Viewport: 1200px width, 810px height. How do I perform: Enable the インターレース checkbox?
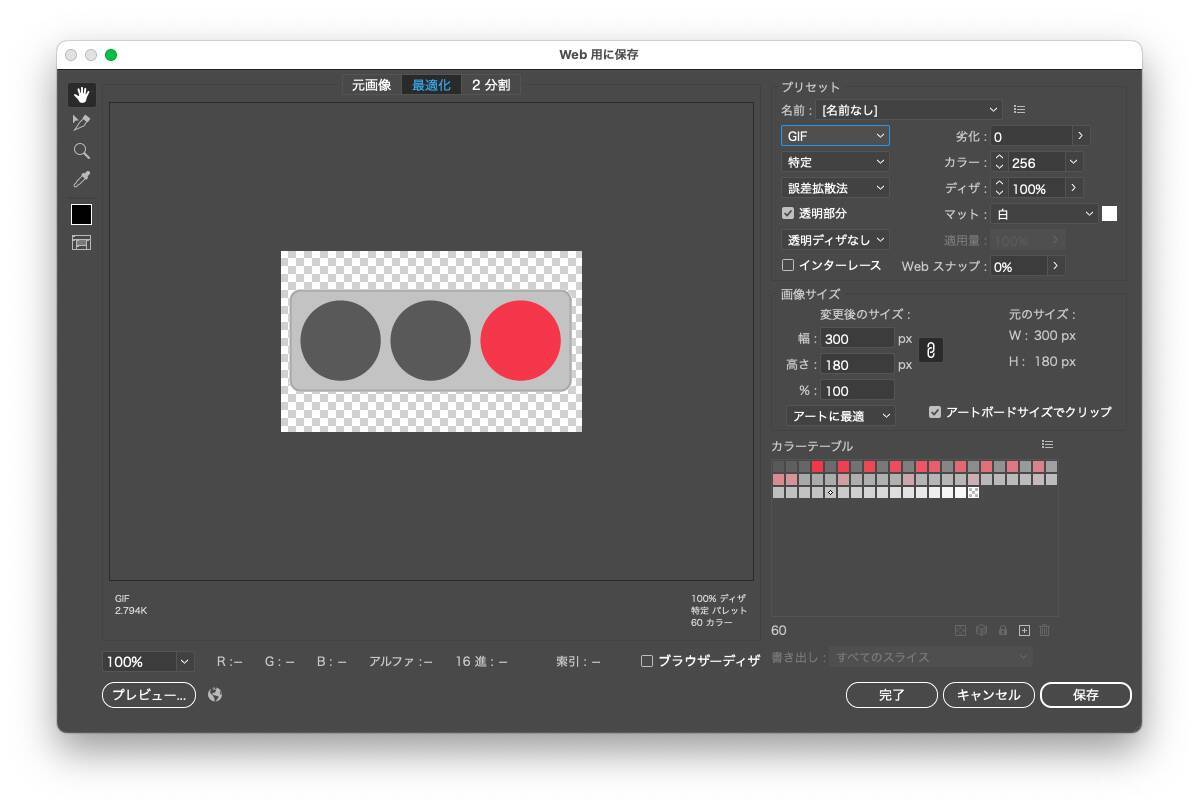tap(788, 266)
